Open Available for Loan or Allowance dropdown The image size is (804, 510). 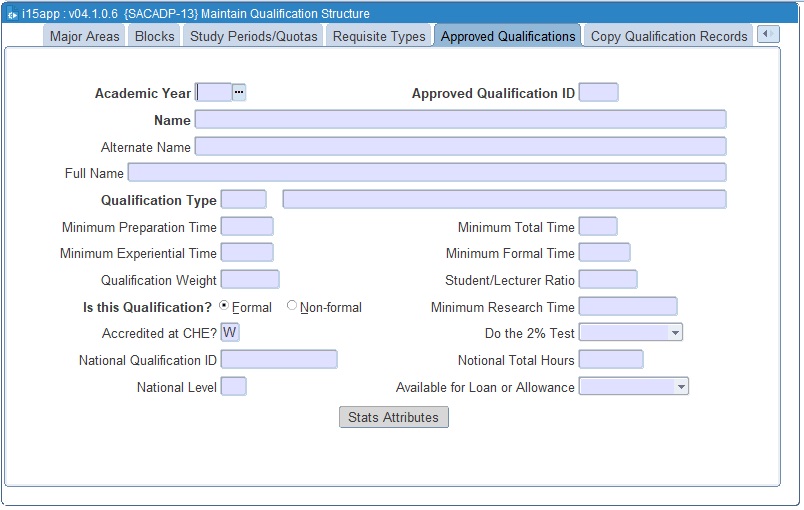tap(681, 386)
